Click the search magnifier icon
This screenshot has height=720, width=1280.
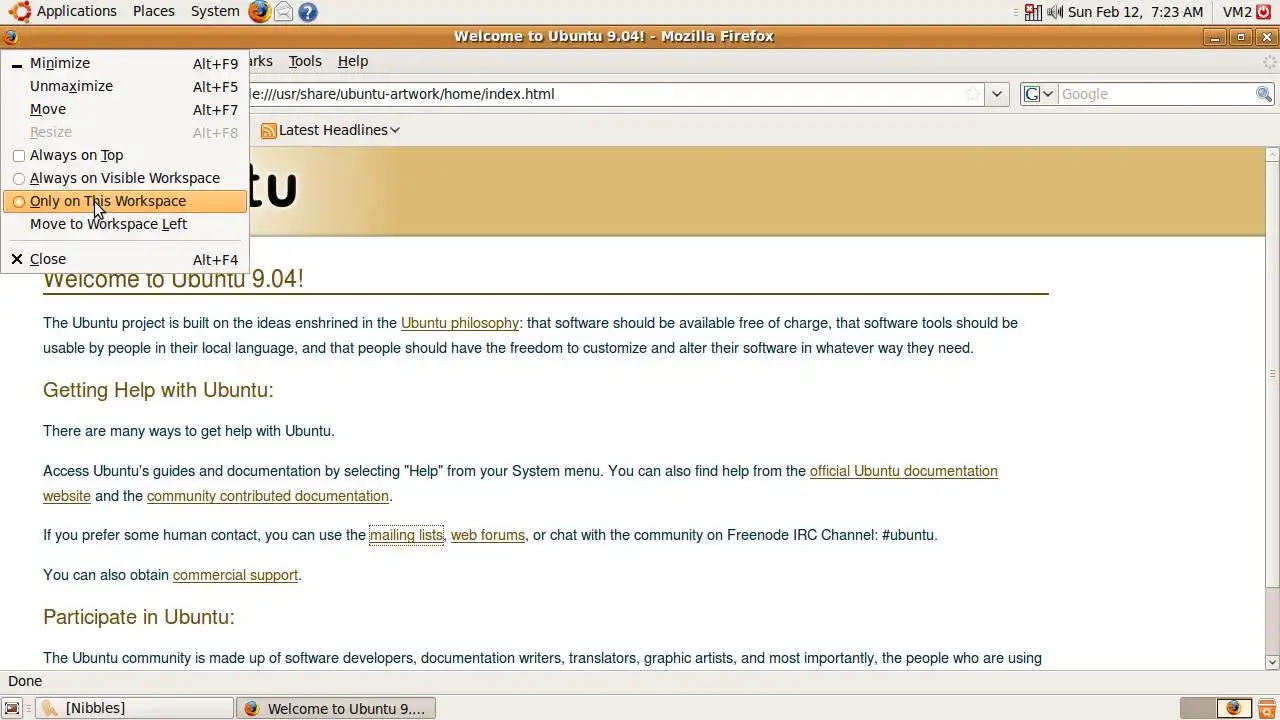coord(1264,94)
